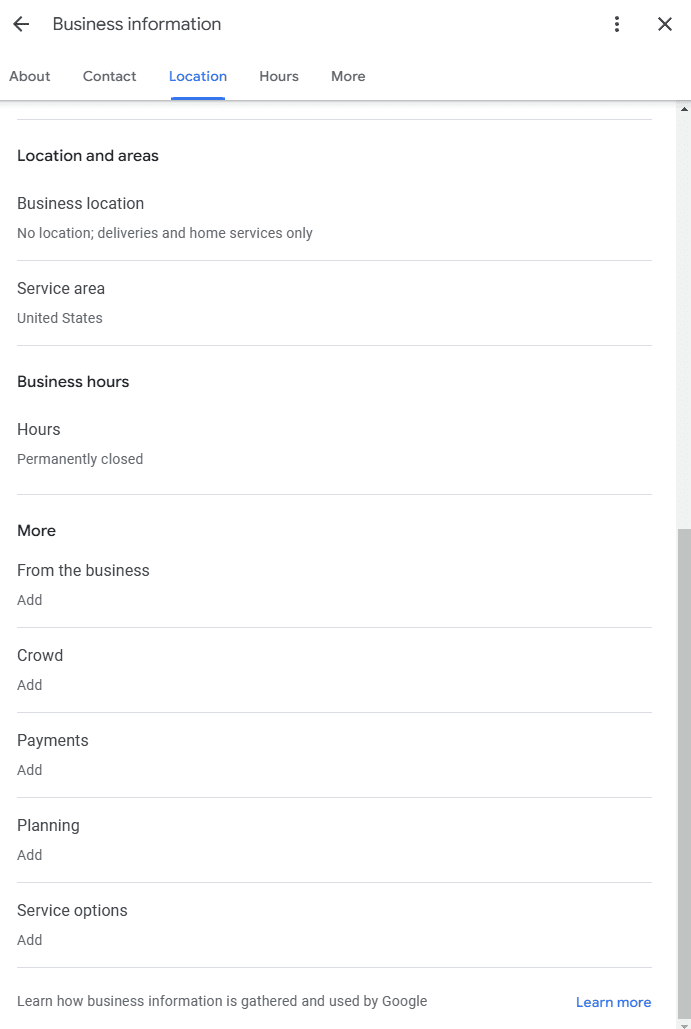
Task: Open the Hours tab
Action: 279,76
